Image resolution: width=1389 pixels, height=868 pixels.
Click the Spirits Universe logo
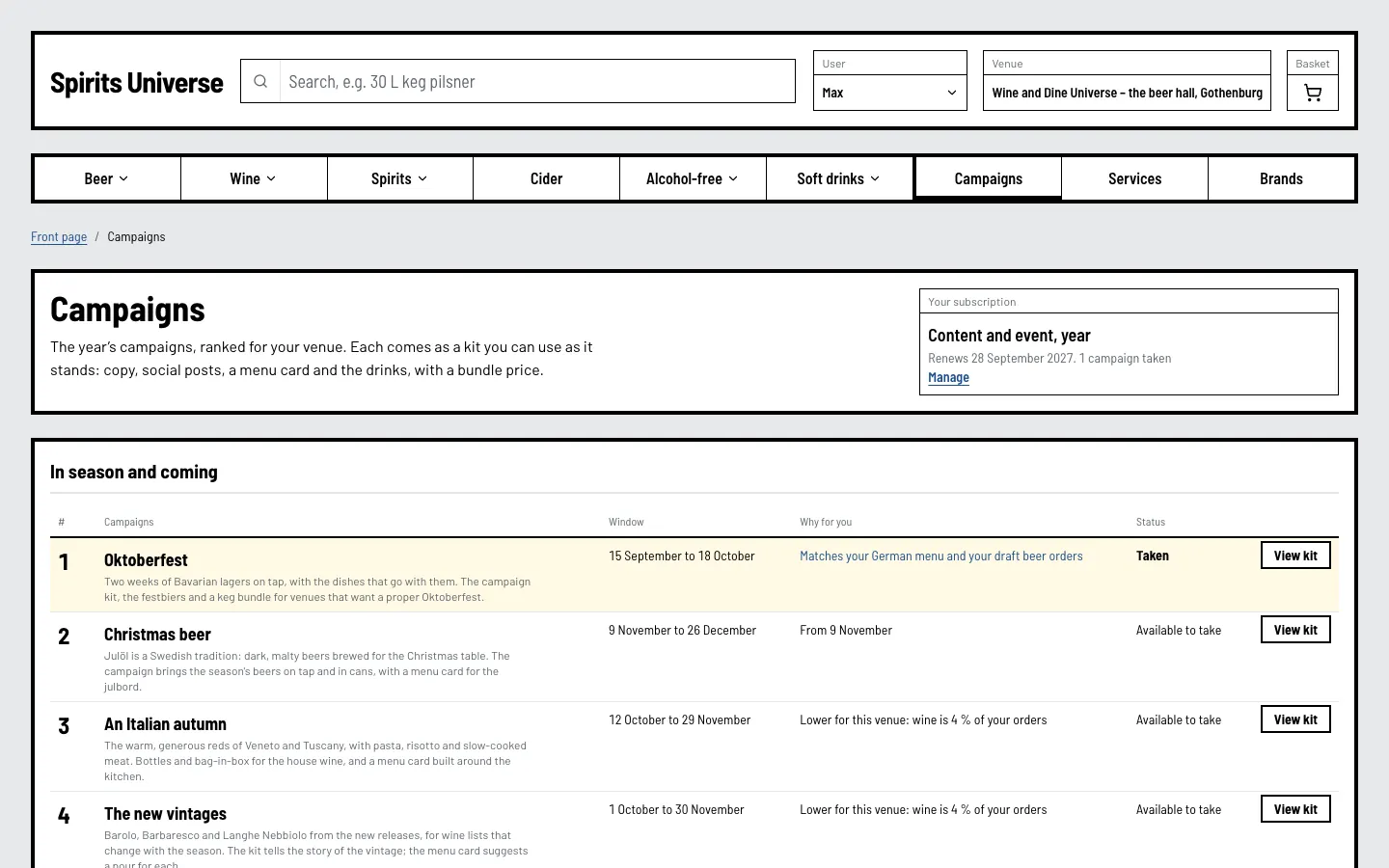click(137, 82)
